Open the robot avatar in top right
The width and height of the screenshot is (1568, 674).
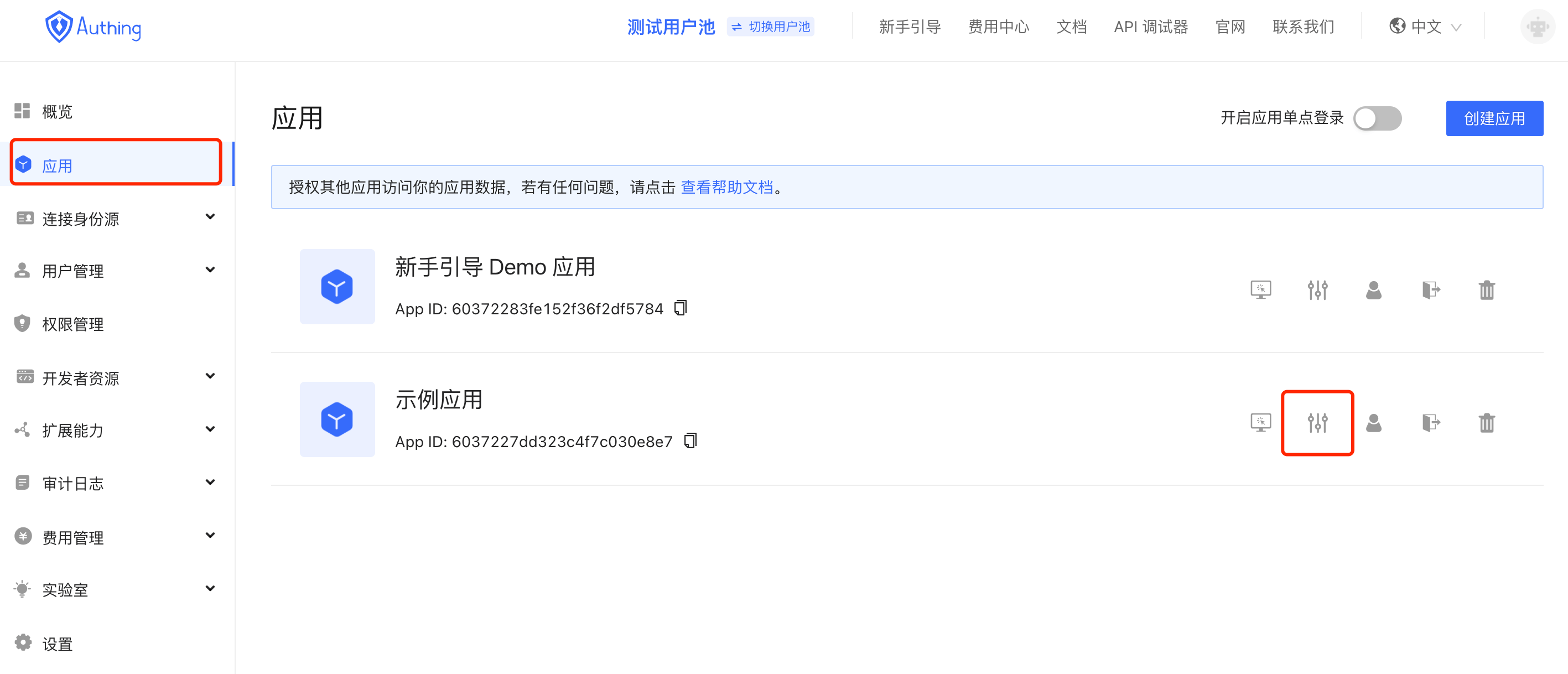[1537, 27]
